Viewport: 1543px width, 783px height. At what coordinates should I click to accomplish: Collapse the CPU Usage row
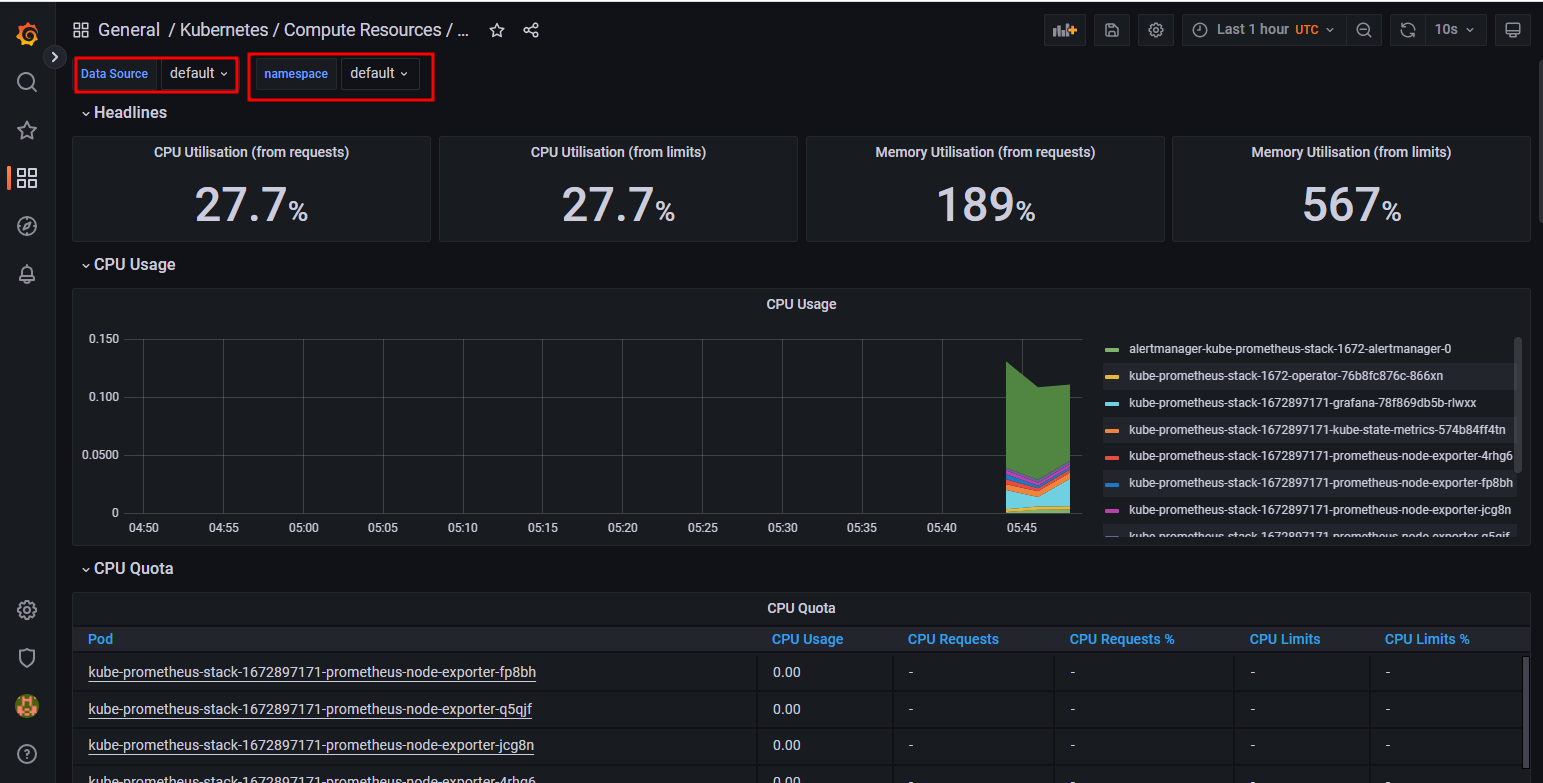point(129,265)
